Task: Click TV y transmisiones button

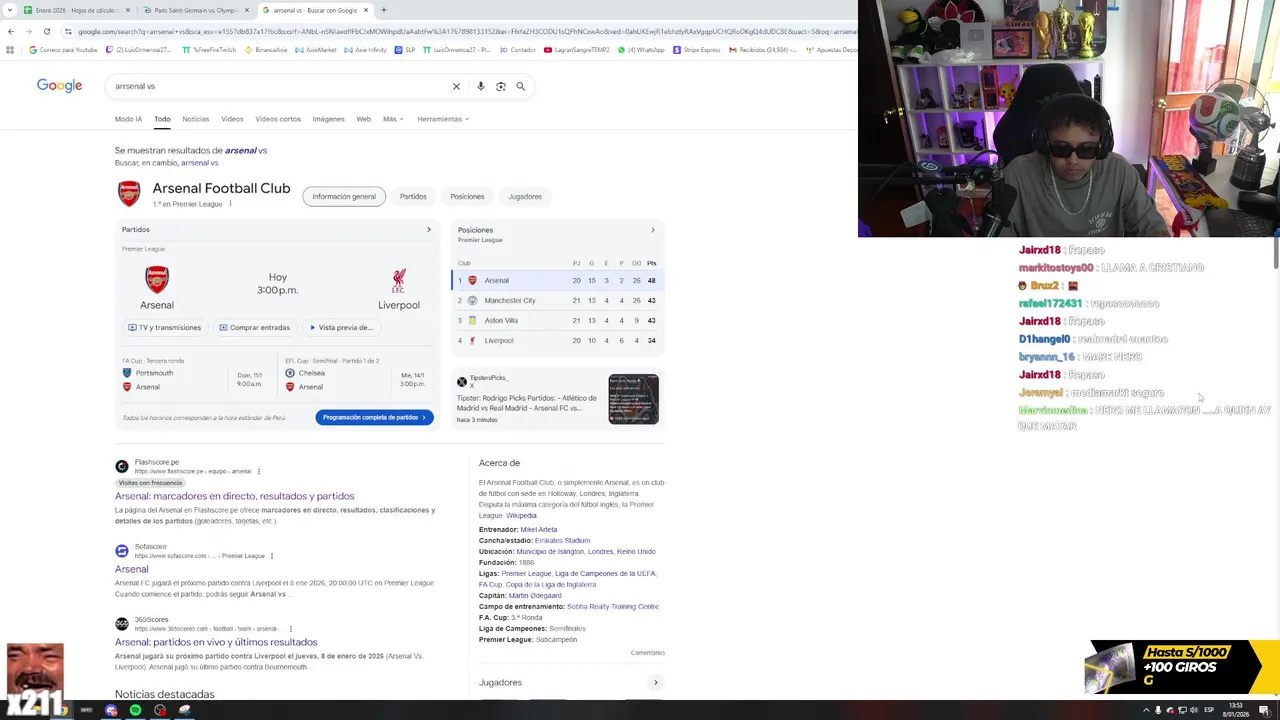Action: (x=165, y=327)
